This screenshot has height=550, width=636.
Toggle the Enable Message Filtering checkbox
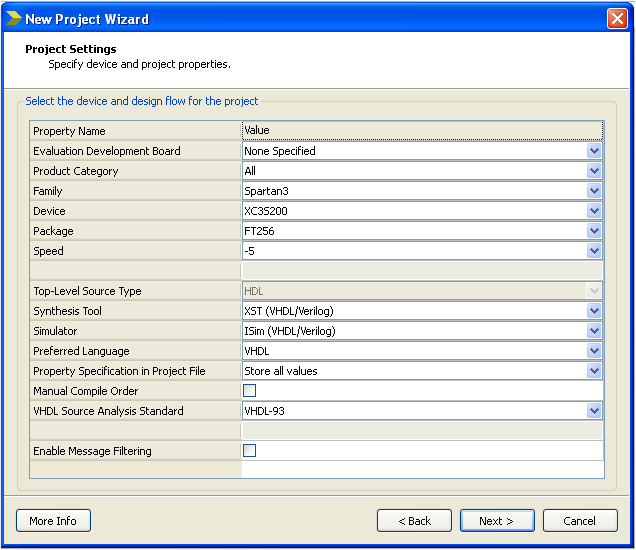250,451
